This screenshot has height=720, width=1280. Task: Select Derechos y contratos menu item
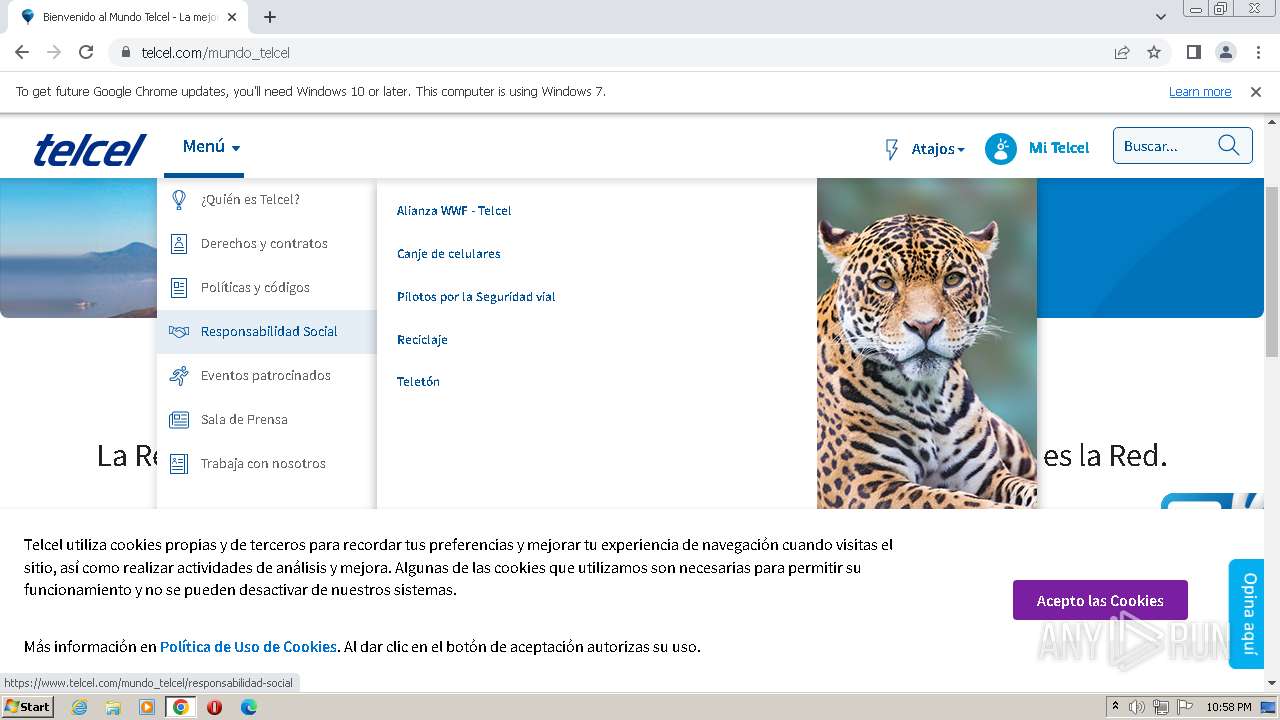(x=267, y=244)
